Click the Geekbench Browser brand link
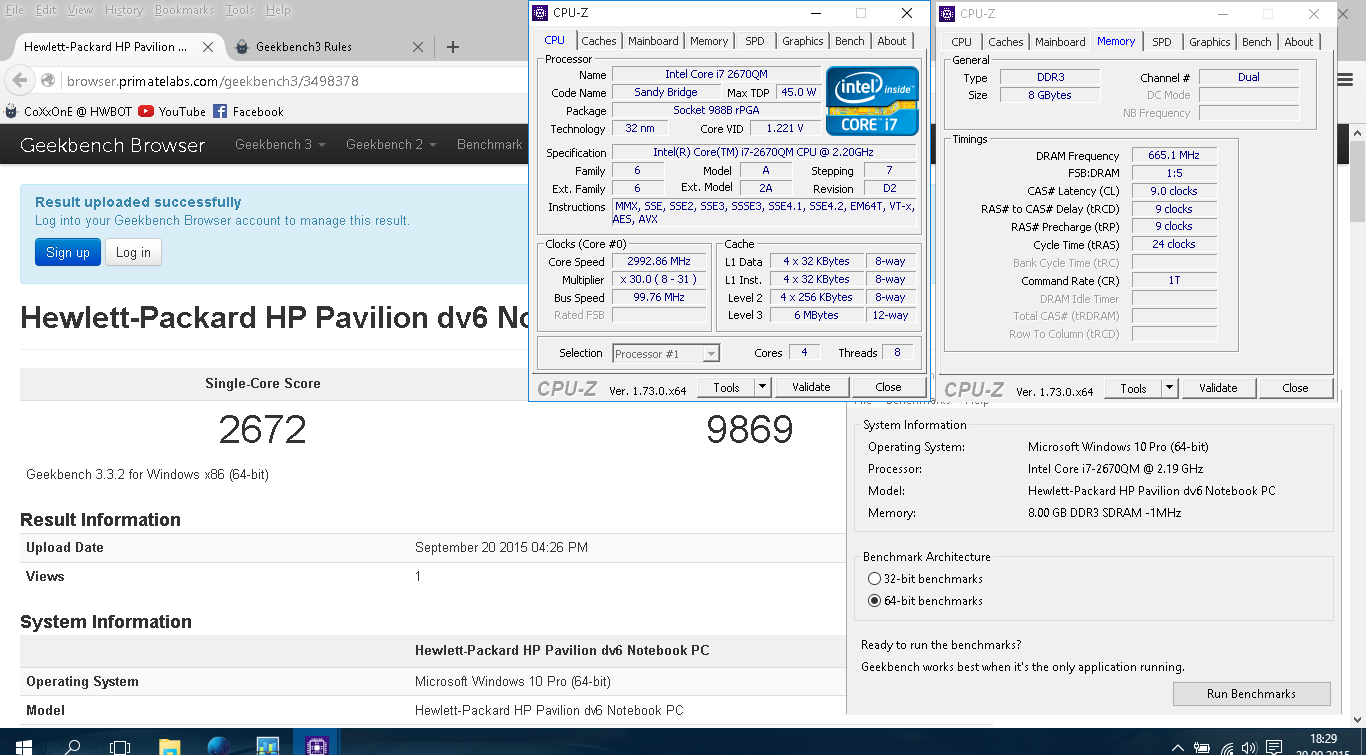 pos(112,145)
